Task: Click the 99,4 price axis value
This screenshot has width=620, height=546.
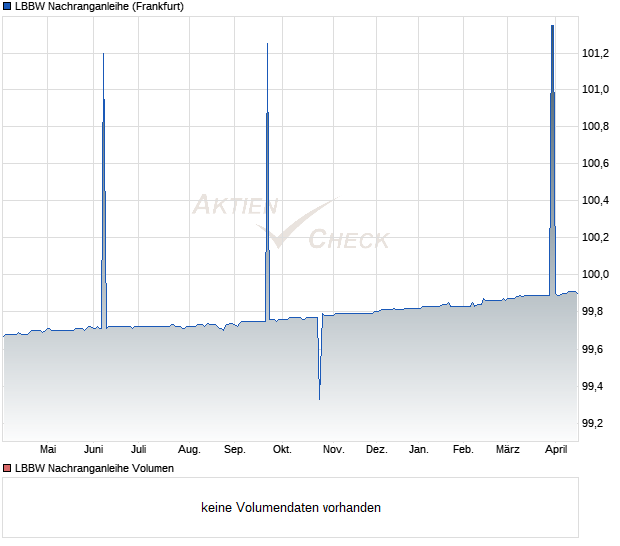Action: tap(593, 386)
